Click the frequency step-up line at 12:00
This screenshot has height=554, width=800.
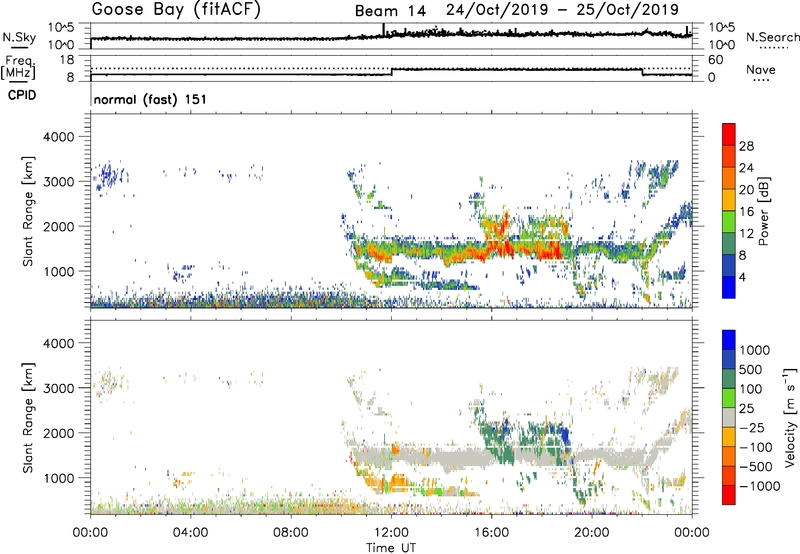pyautogui.click(x=392, y=72)
